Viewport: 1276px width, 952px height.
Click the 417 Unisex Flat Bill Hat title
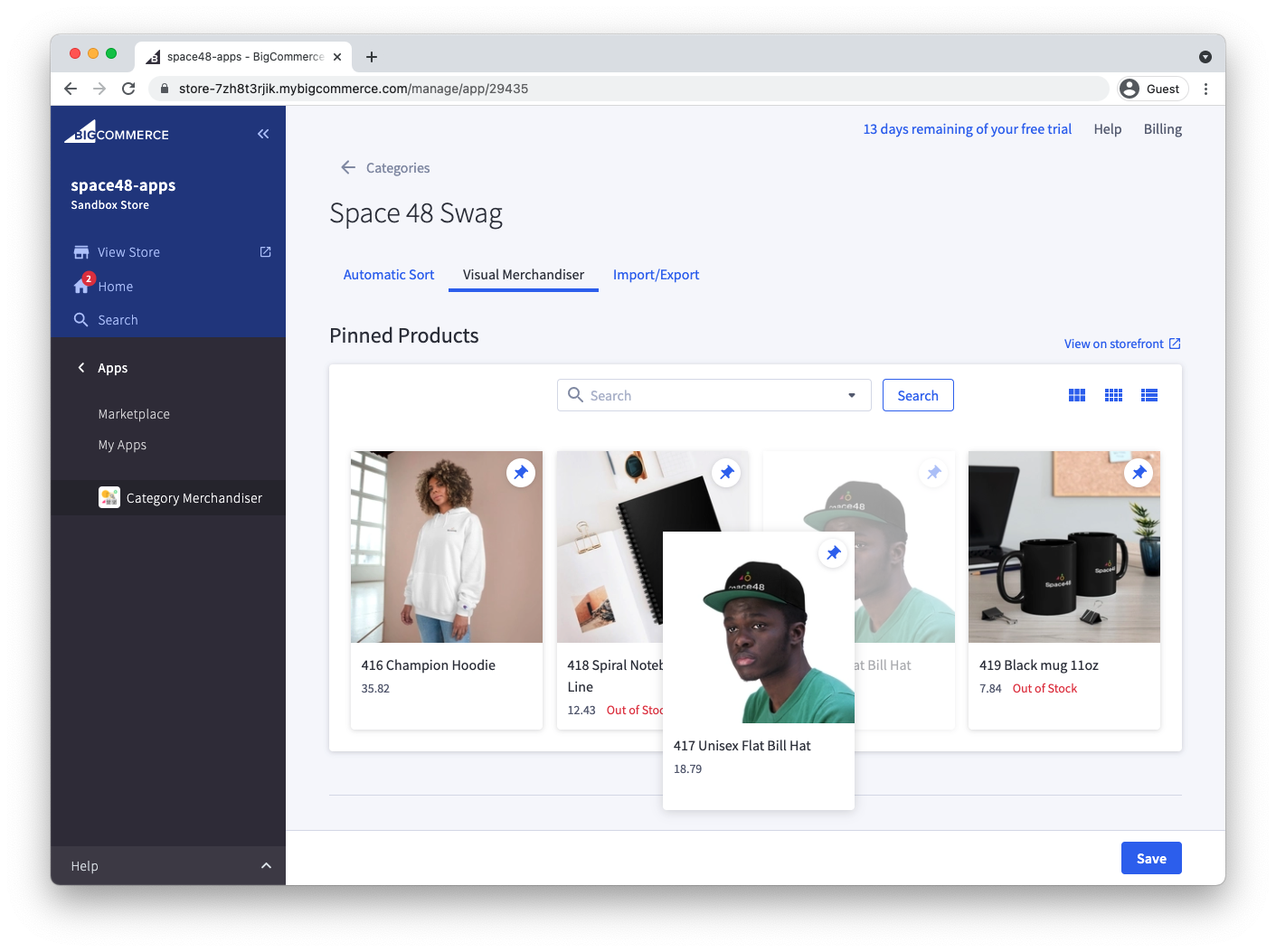tap(742, 746)
